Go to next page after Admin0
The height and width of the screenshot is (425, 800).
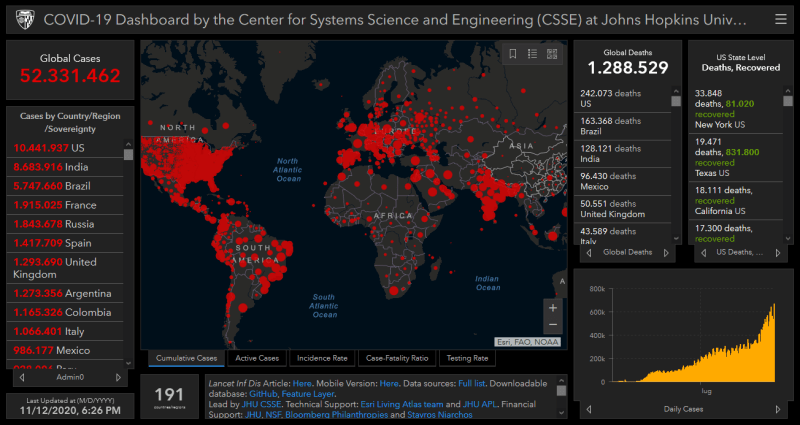118,377
